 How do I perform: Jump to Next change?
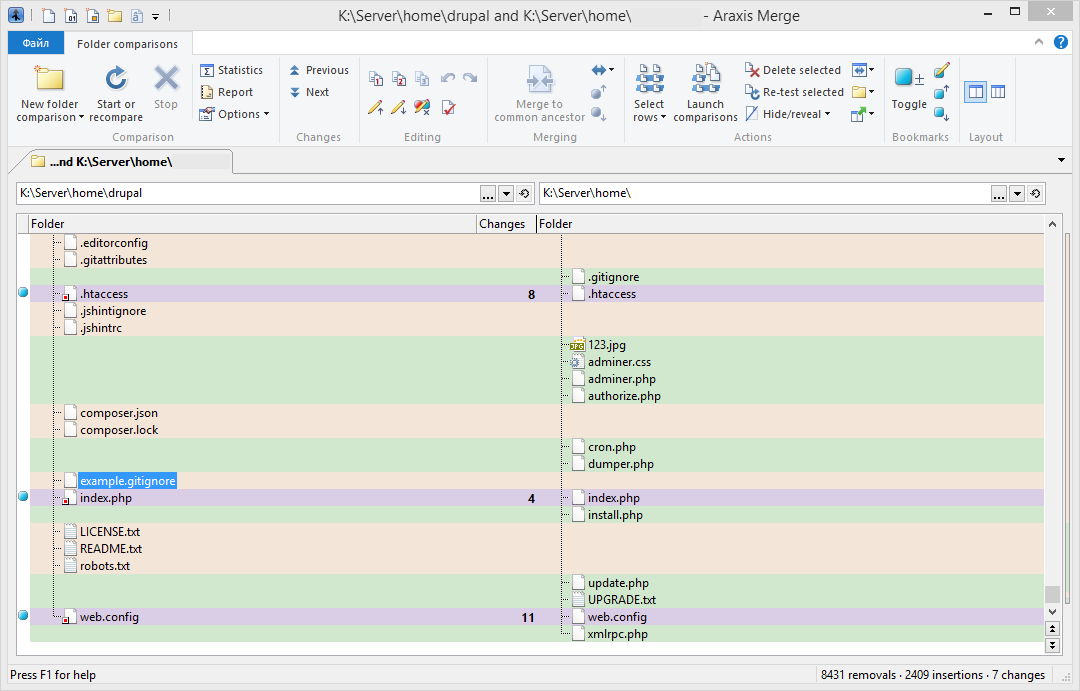click(309, 92)
